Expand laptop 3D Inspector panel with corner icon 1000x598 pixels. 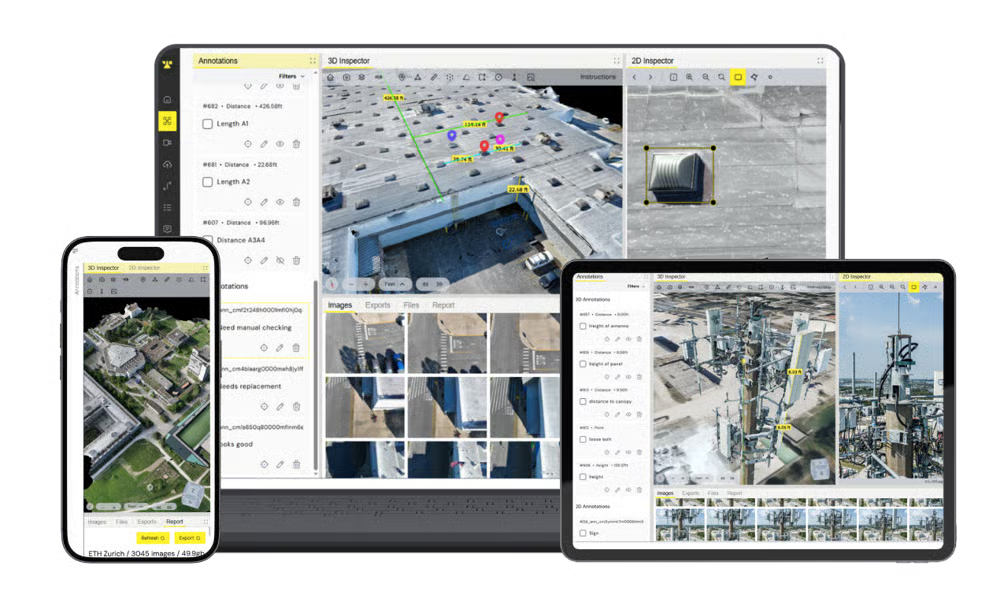coord(617,61)
